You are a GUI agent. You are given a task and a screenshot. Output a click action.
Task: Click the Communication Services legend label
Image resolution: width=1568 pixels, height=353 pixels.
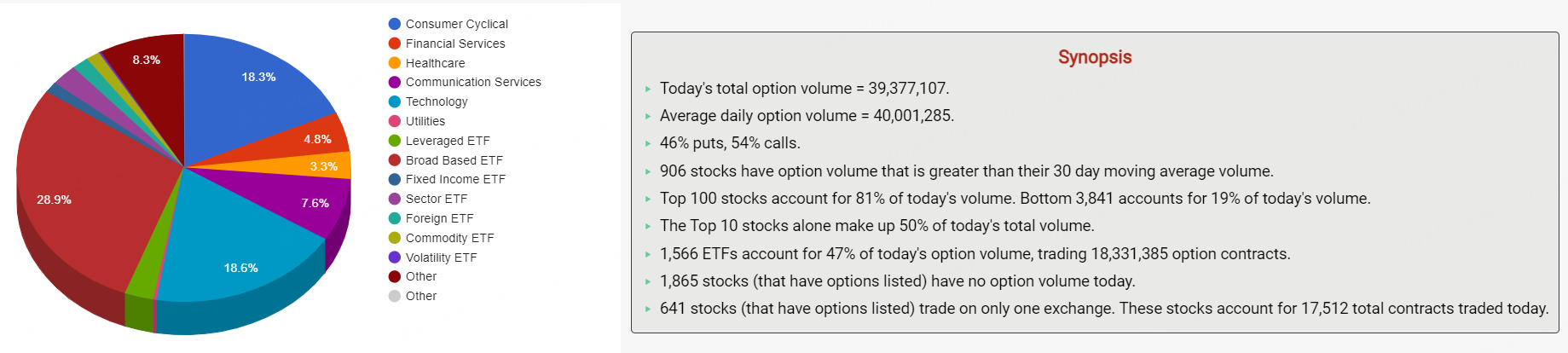click(473, 82)
